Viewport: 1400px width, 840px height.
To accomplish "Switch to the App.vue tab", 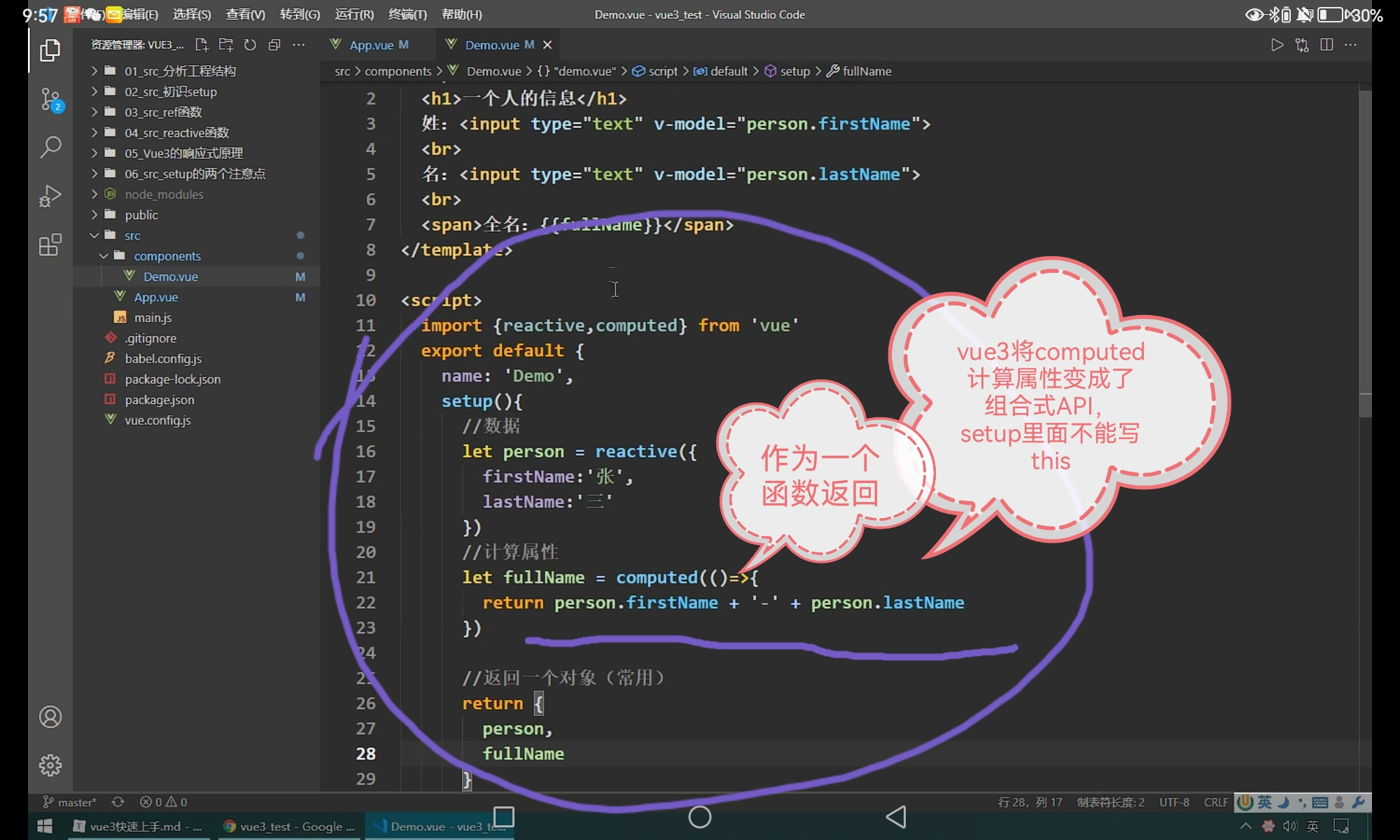I will 371,45.
